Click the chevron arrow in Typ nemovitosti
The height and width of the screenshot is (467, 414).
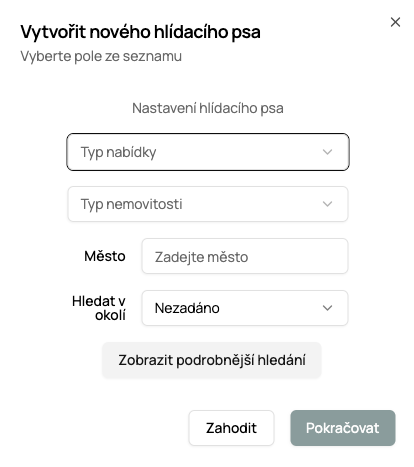[327, 204]
